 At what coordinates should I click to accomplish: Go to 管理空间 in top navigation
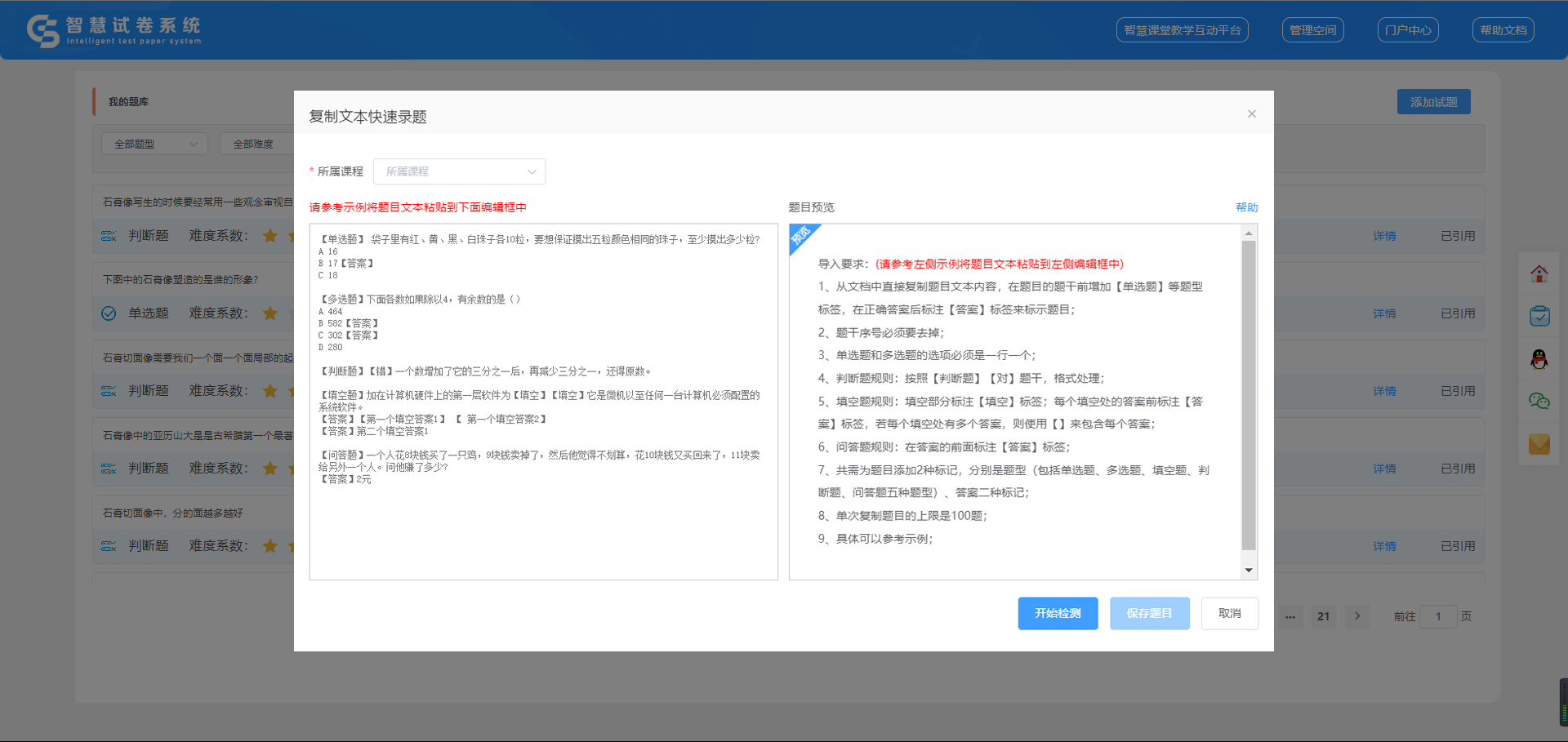(1312, 30)
